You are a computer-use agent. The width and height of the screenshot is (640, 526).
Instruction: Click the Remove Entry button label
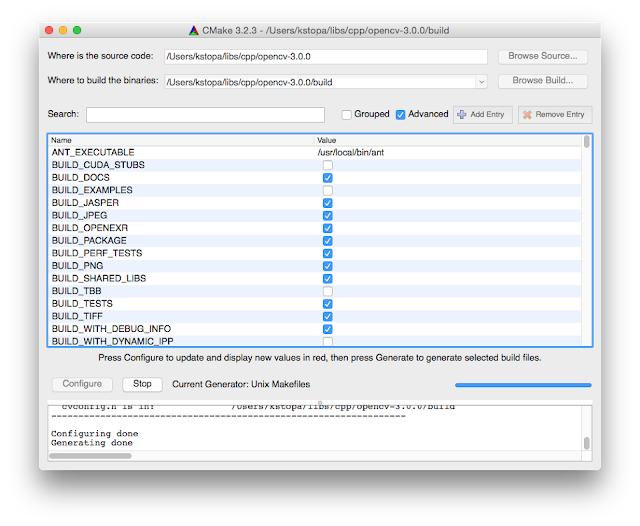tap(560, 115)
